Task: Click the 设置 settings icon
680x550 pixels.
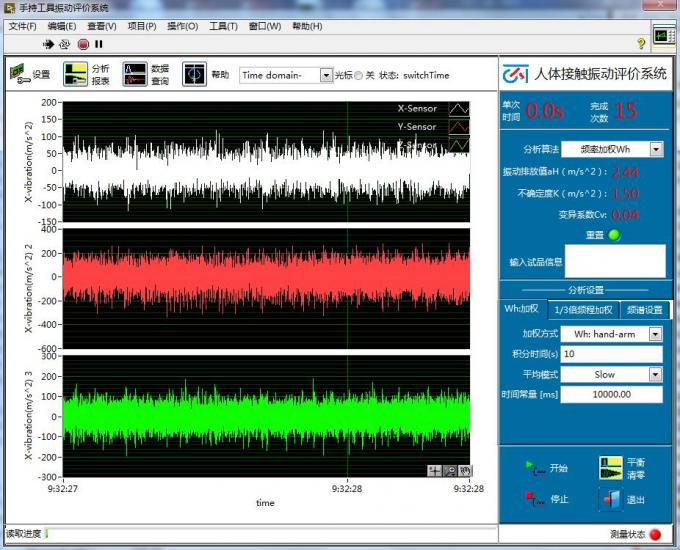Action: 18,74
